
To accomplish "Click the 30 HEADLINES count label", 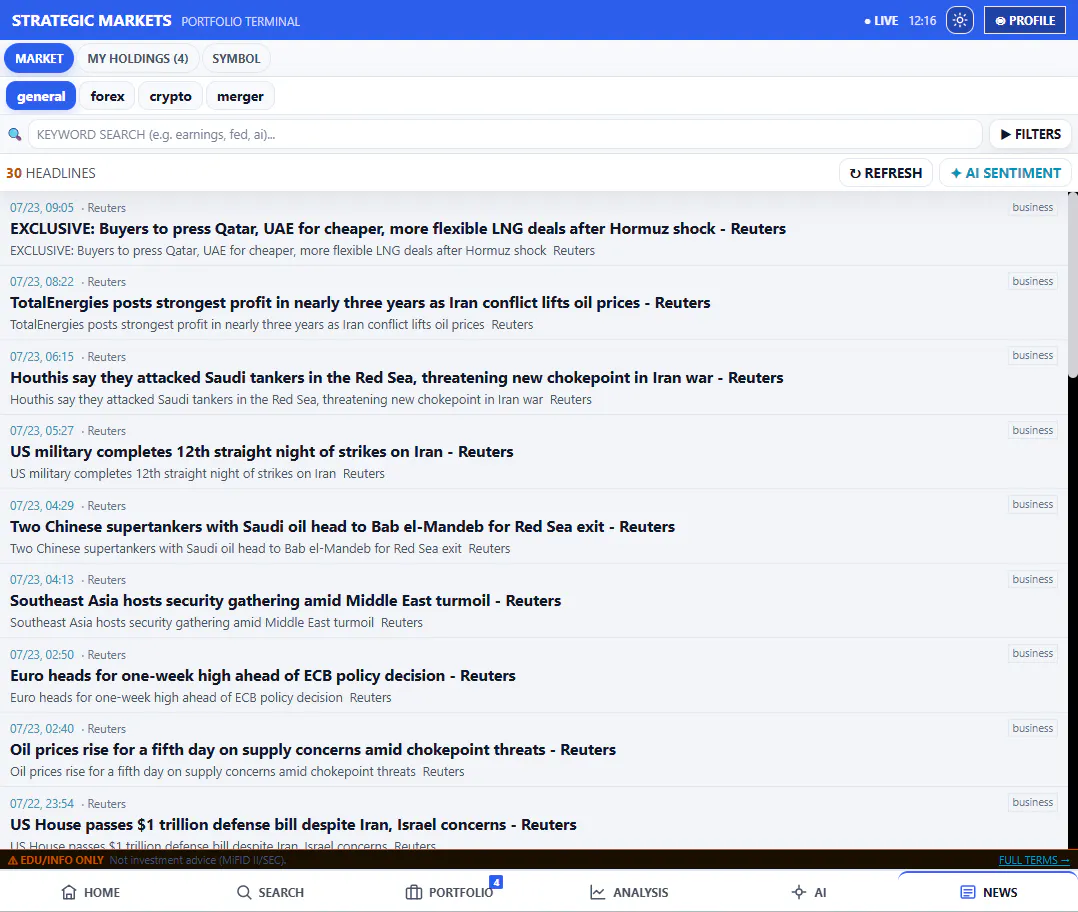I will coord(51,173).
